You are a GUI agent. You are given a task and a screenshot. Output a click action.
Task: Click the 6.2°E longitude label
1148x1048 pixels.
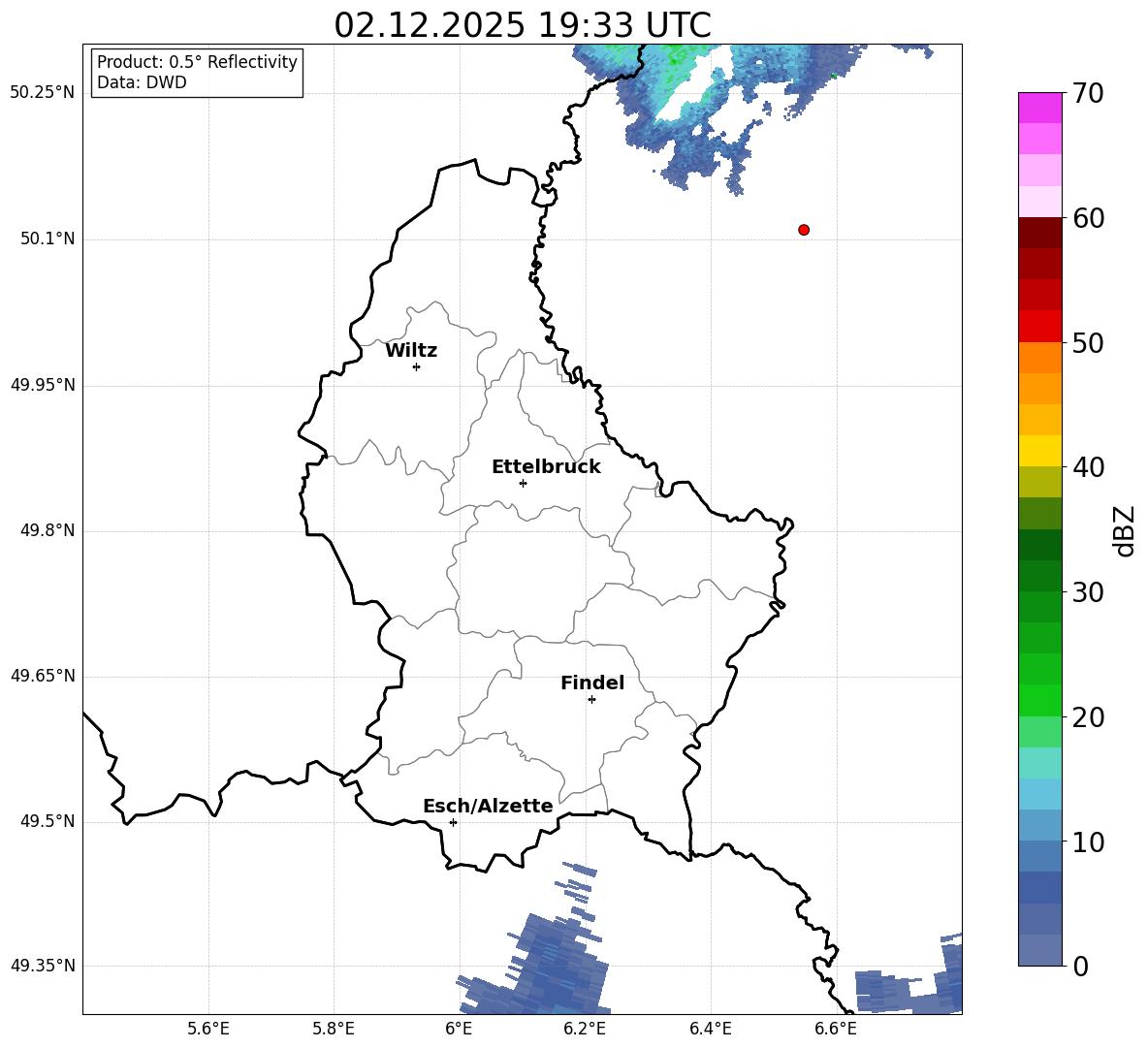[585, 1029]
